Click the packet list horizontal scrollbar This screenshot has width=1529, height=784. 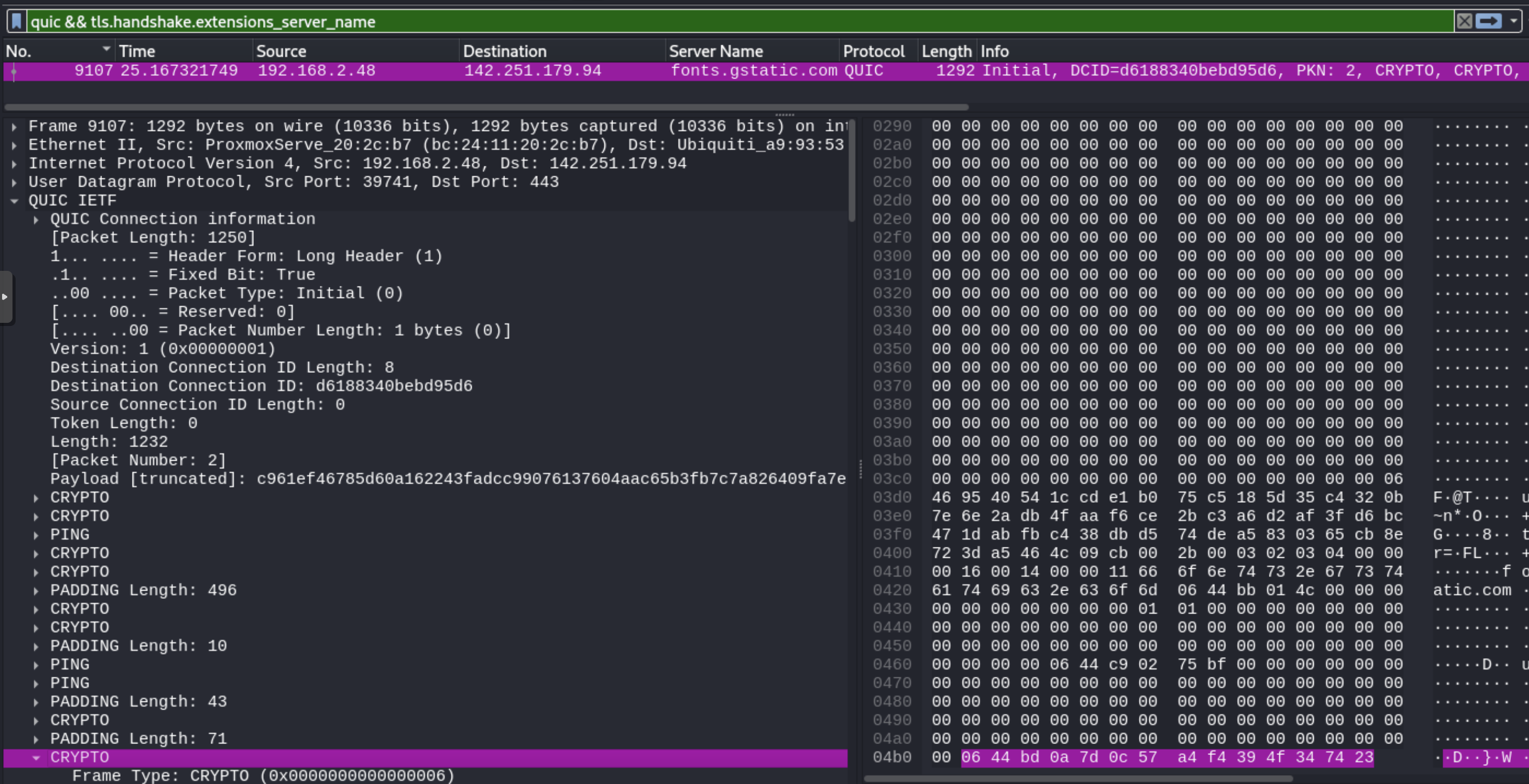click(x=487, y=108)
